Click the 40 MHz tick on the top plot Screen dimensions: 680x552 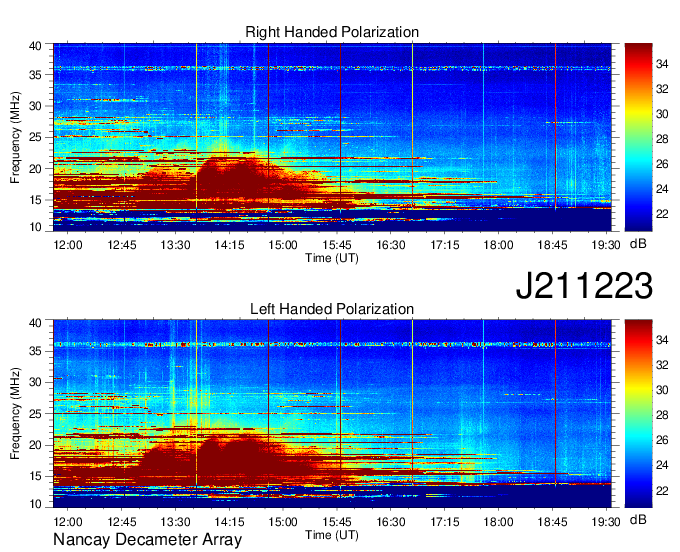(x=35, y=46)
